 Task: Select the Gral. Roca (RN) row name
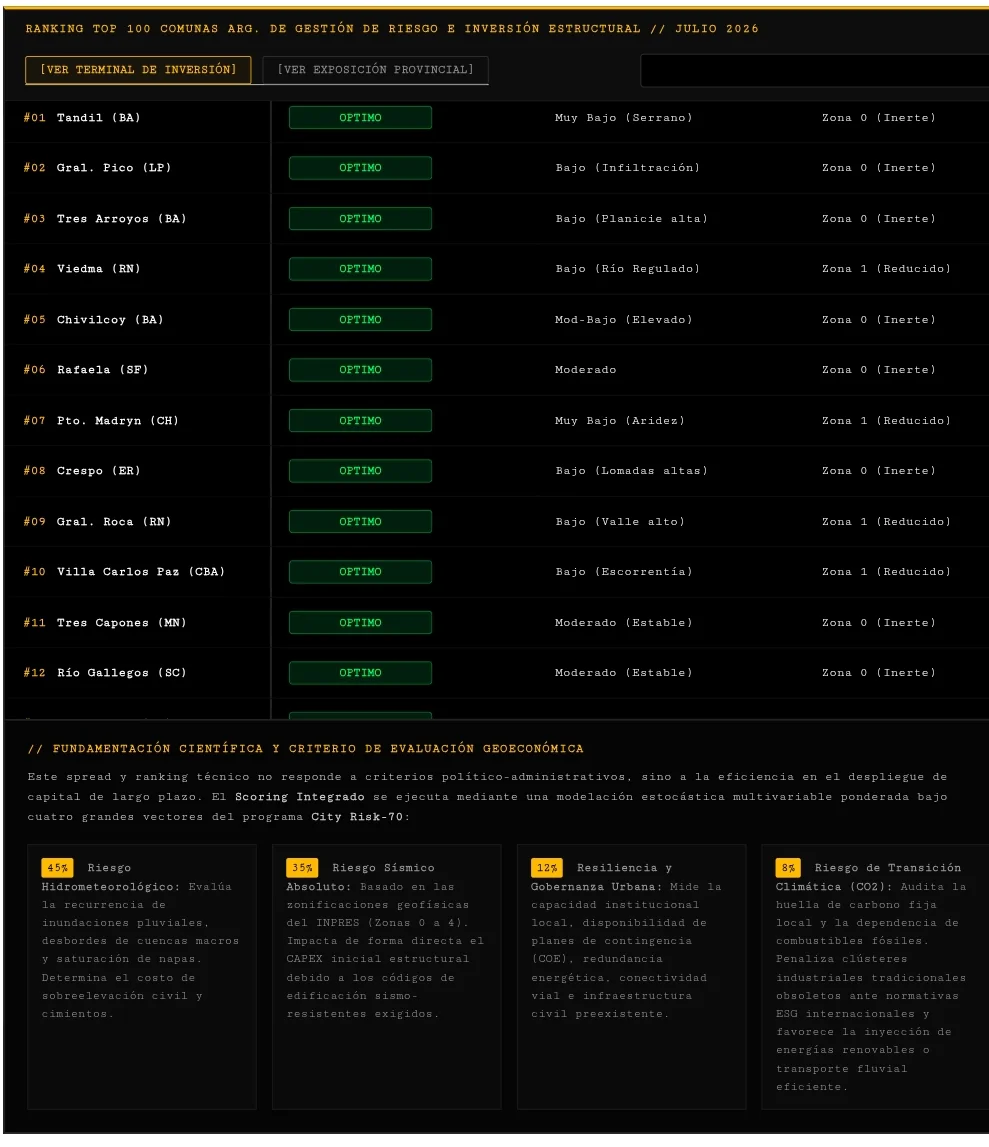click(114, 522)
